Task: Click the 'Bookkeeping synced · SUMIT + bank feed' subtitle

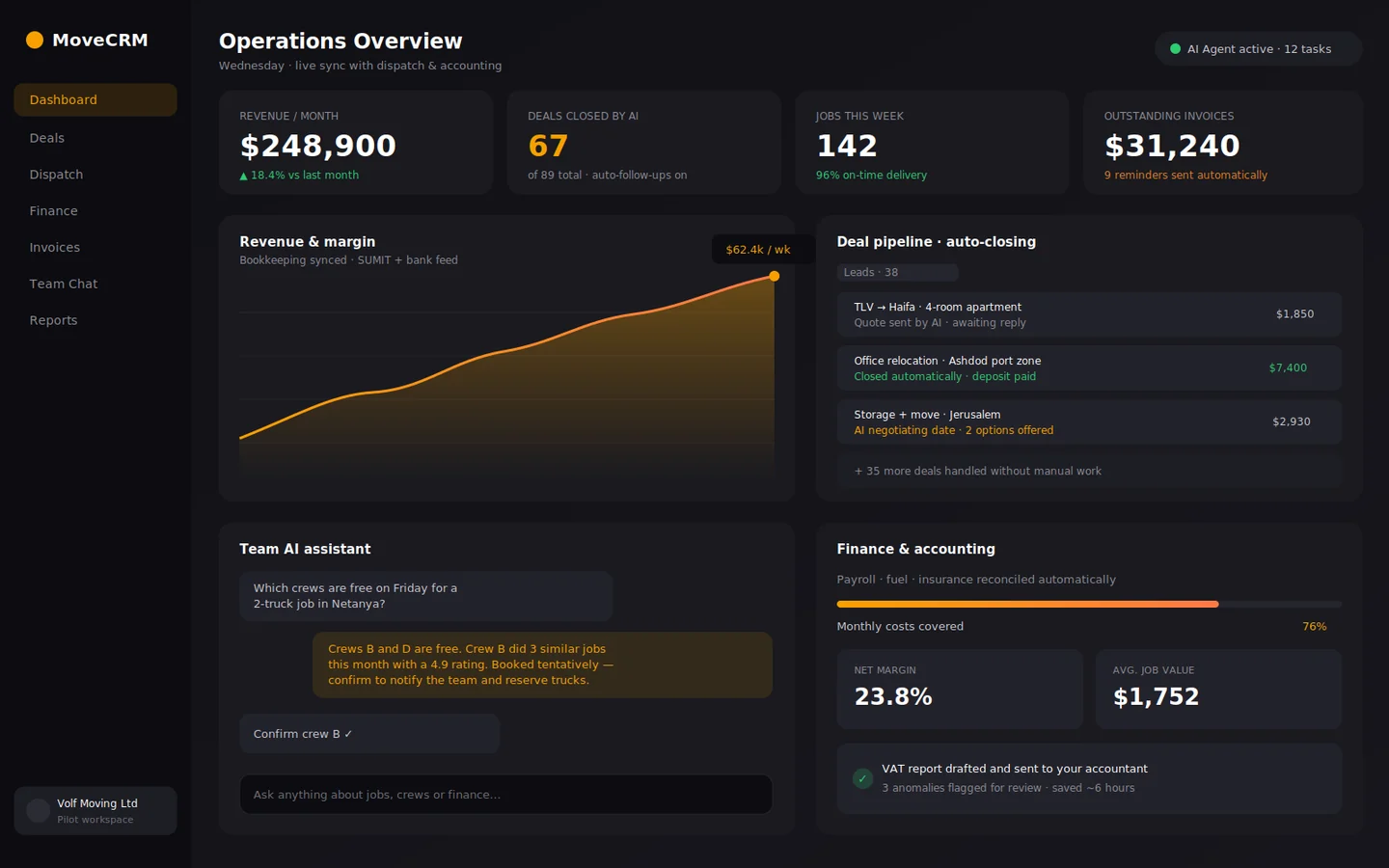Action: (x=348, y=260)
